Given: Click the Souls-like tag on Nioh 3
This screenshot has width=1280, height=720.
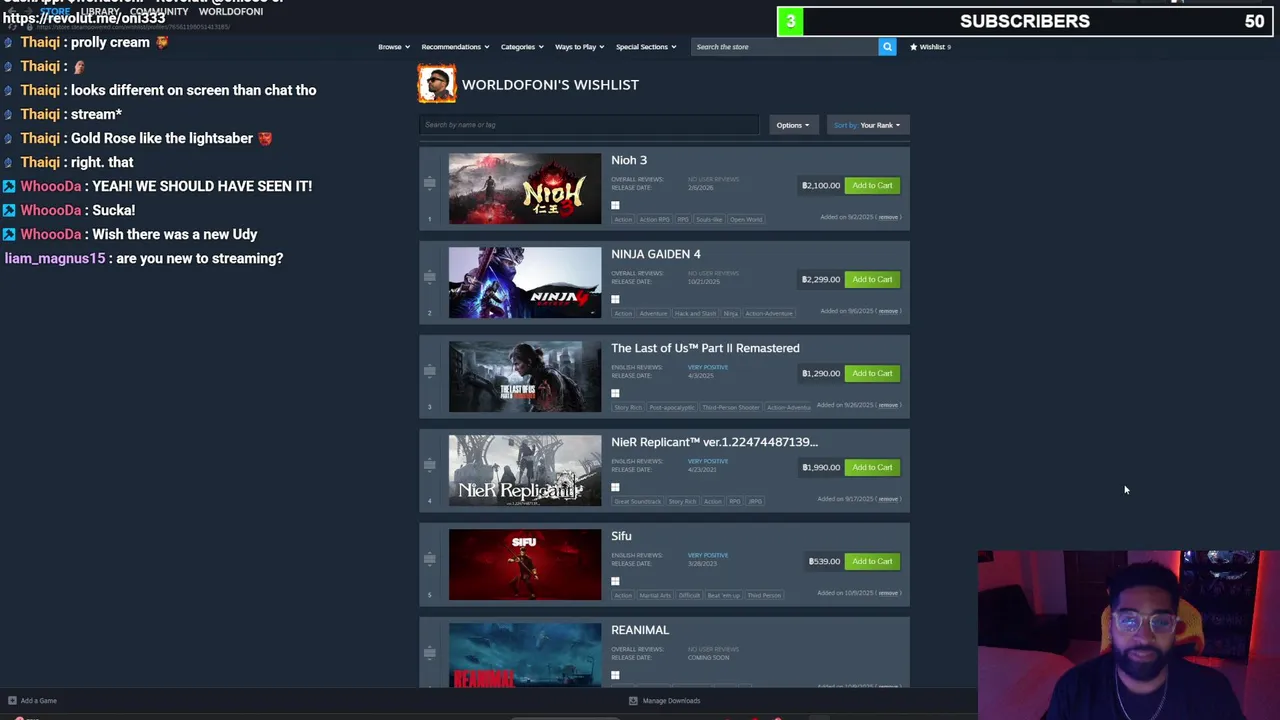Looking at the screenshot, I should pyautogui.click(x=709, y=219).
